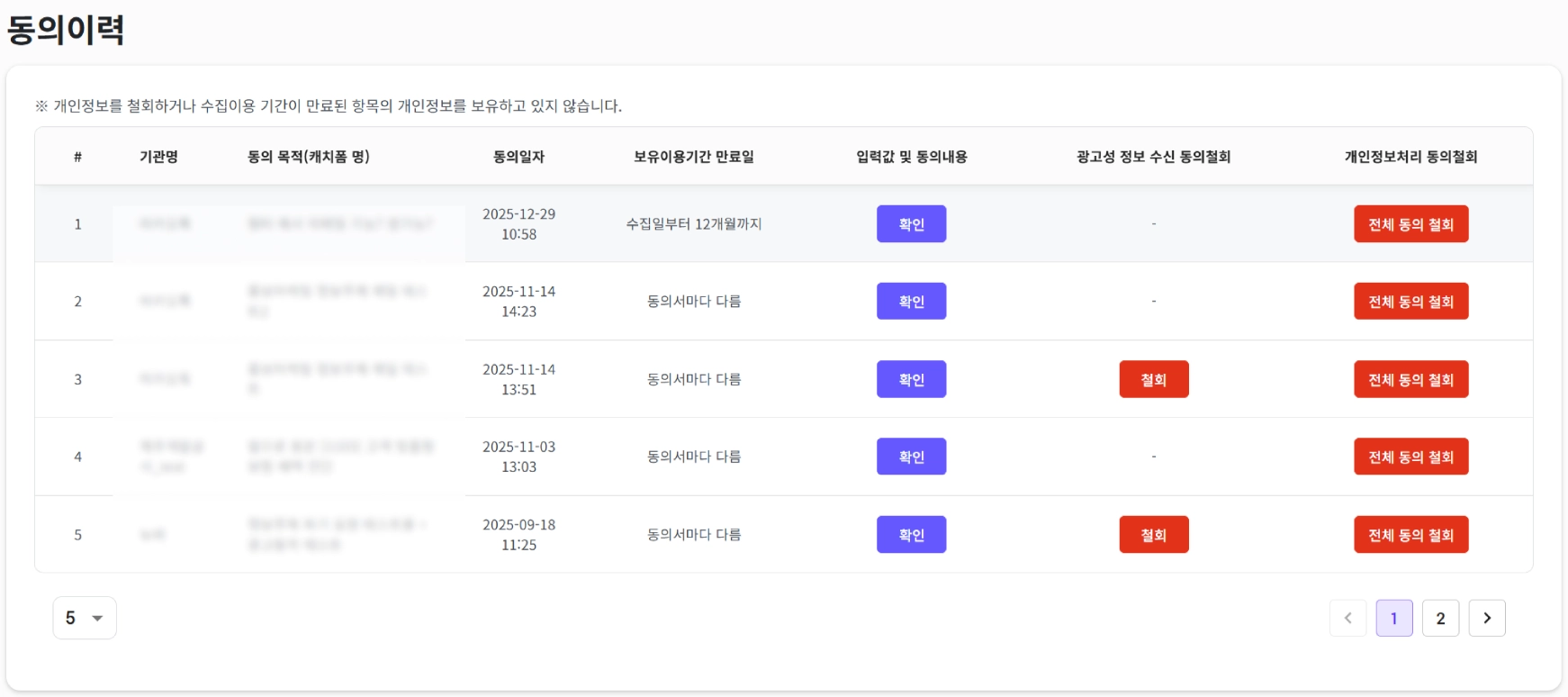The height and width of the screenshot is (697, 1568).
Task: Click 철회 ad-consent button in row 3
Action: (1153, 379)
